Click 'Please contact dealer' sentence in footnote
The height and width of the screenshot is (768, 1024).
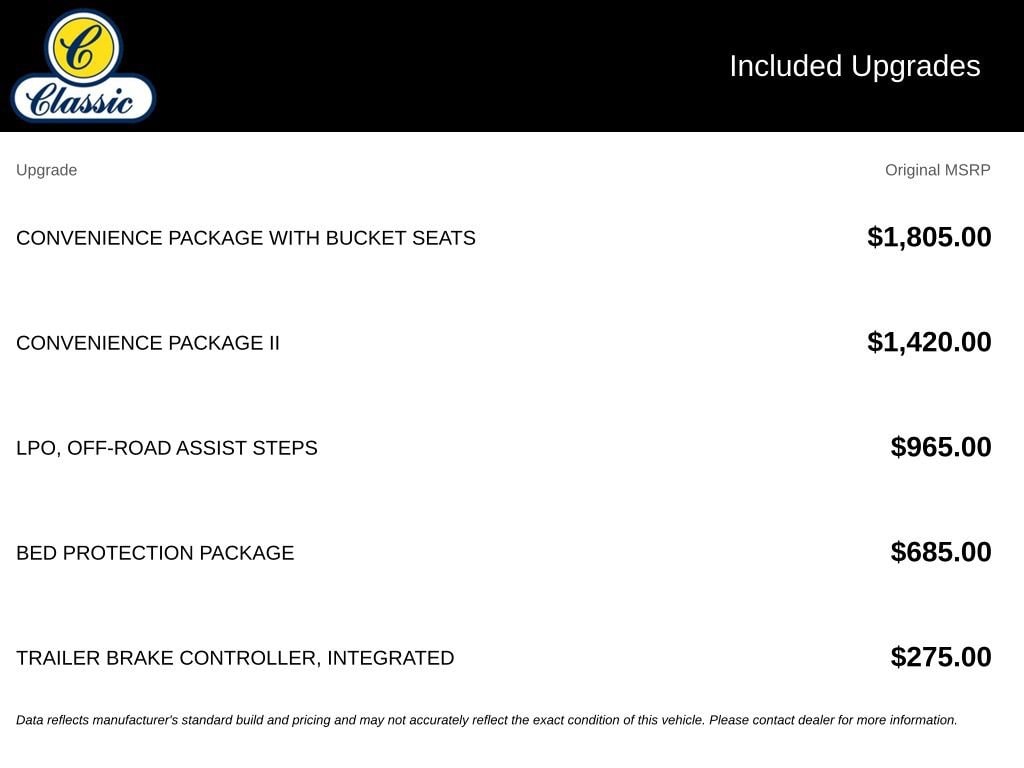coord(833,720)
